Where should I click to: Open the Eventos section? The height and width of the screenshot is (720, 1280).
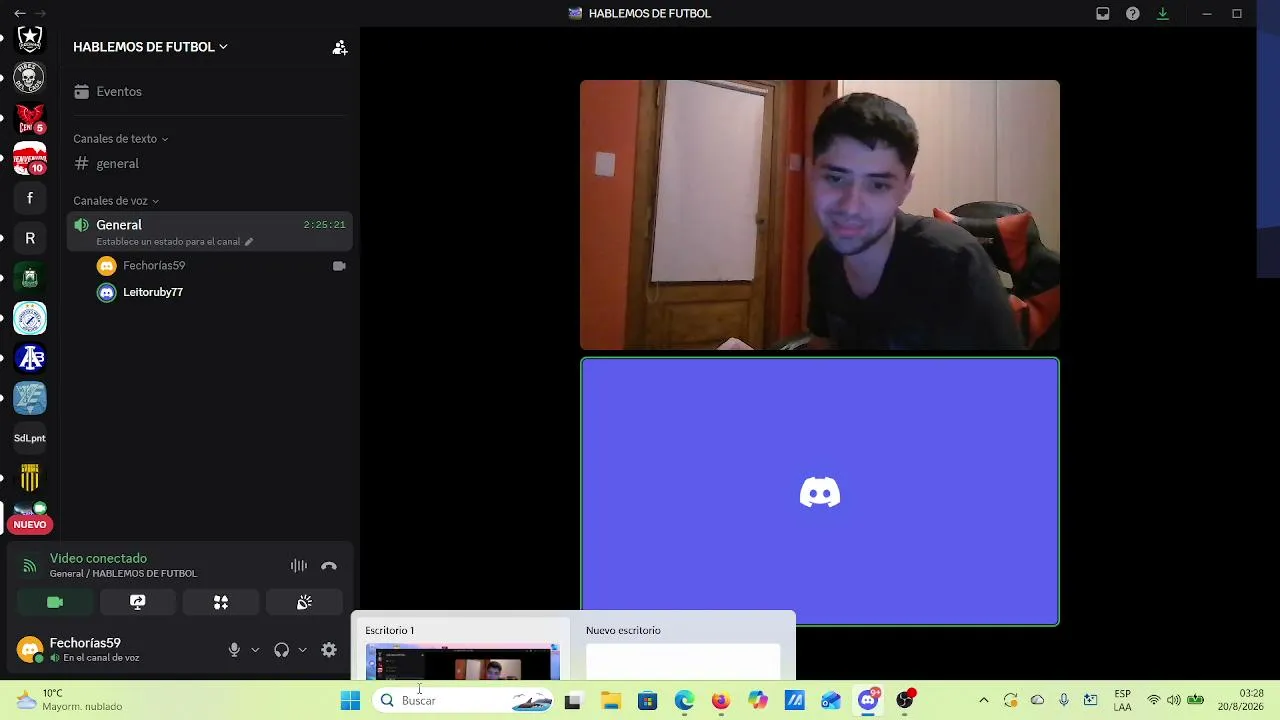click(x=119, y=91)
